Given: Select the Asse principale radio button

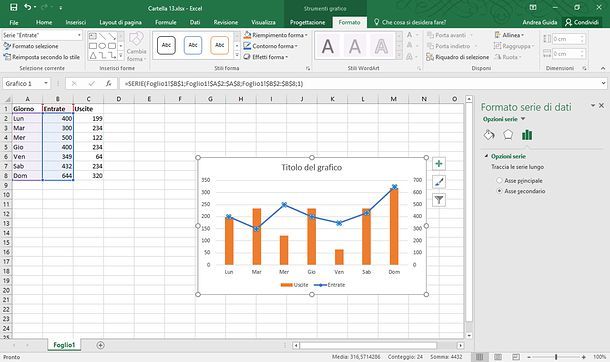Looking at the screenshot, I should (499, 180).
